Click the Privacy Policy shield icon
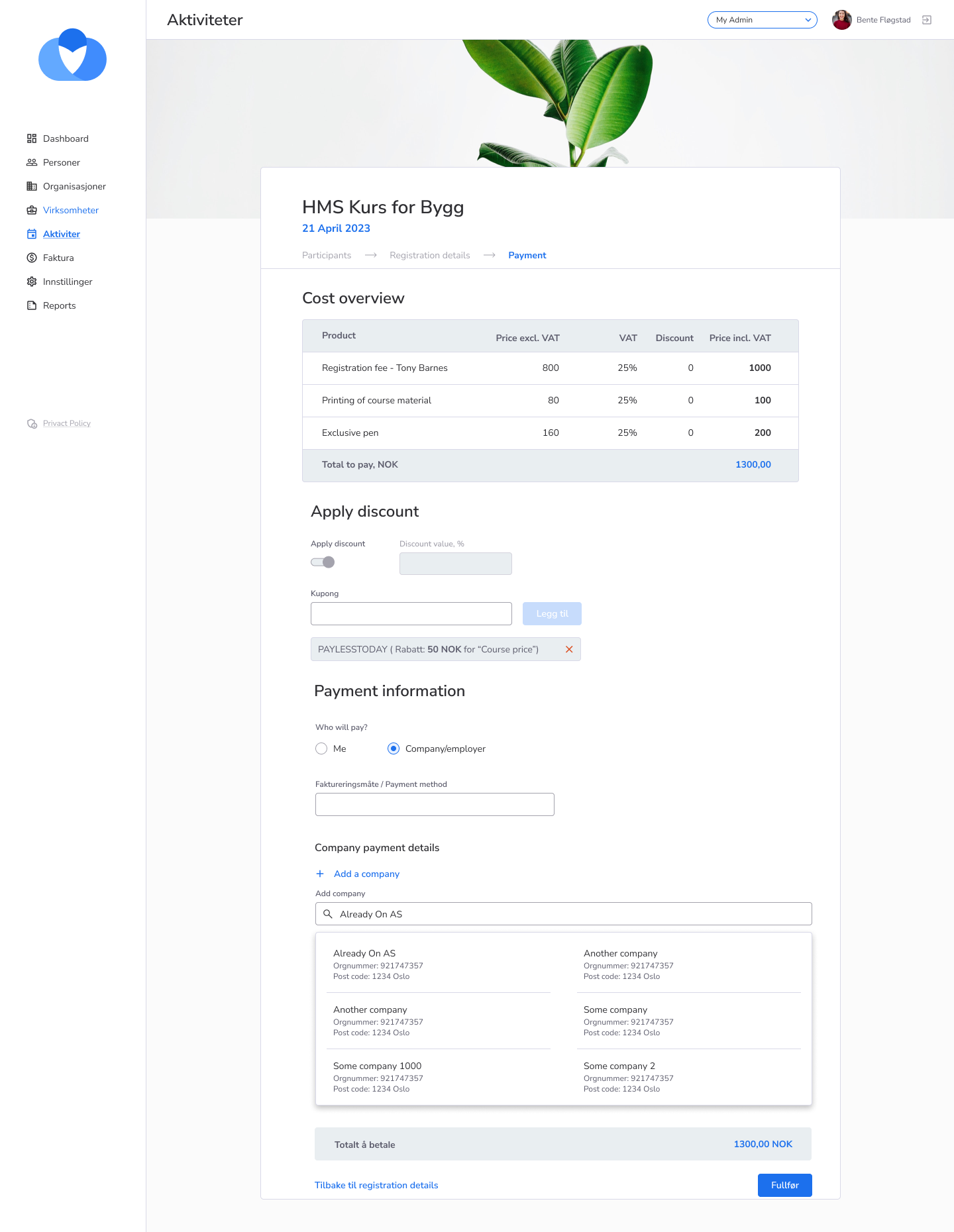Viewport: 954px width, 1232px height. (32, 423)
